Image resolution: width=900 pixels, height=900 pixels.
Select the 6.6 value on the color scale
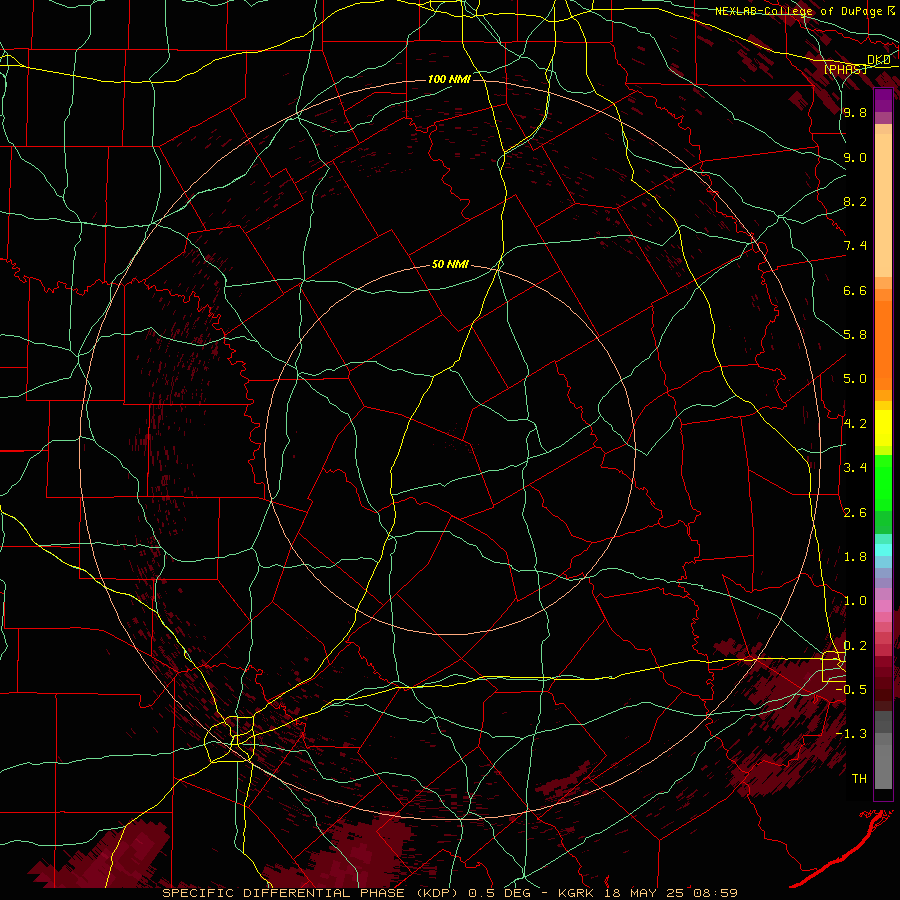click(x=855, y=290)
